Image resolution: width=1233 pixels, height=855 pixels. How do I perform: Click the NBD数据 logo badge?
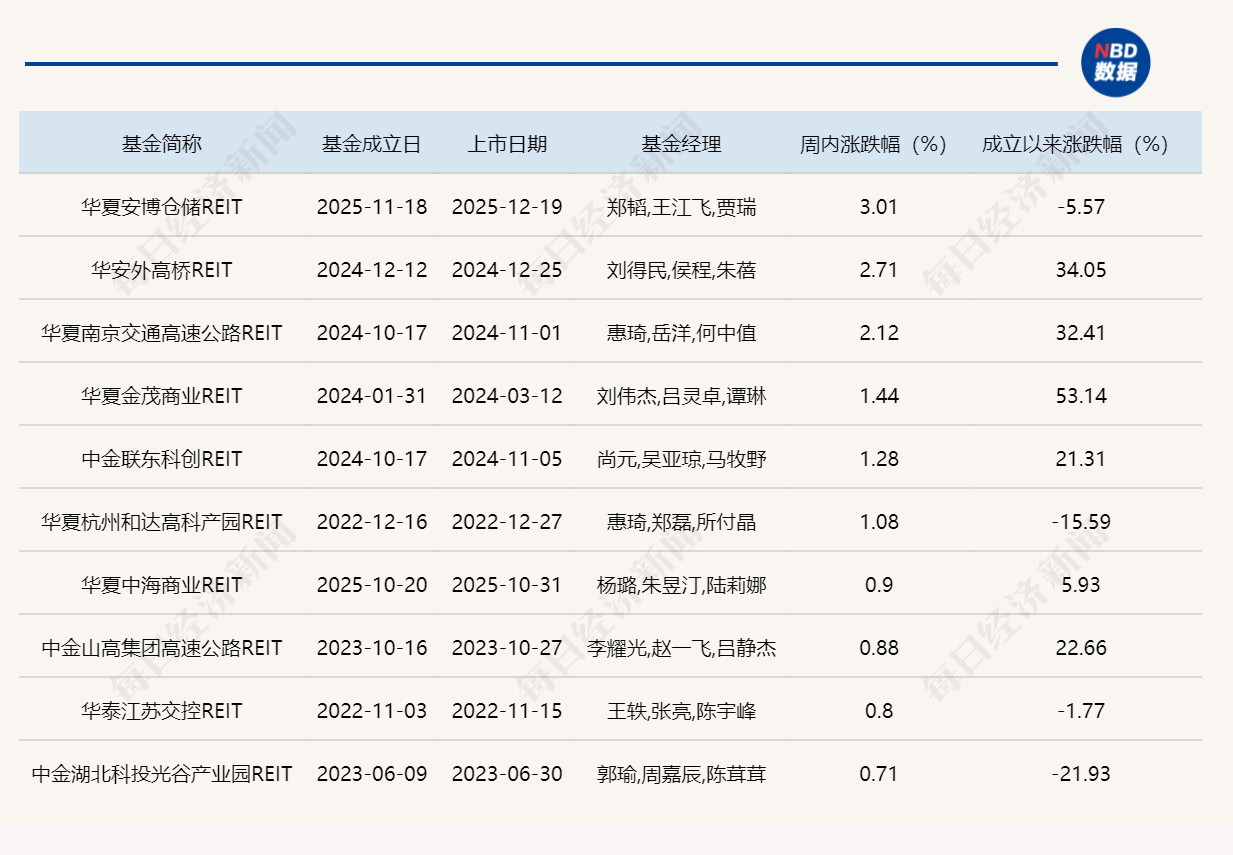pyautogui.click(x=1115, y=62)
